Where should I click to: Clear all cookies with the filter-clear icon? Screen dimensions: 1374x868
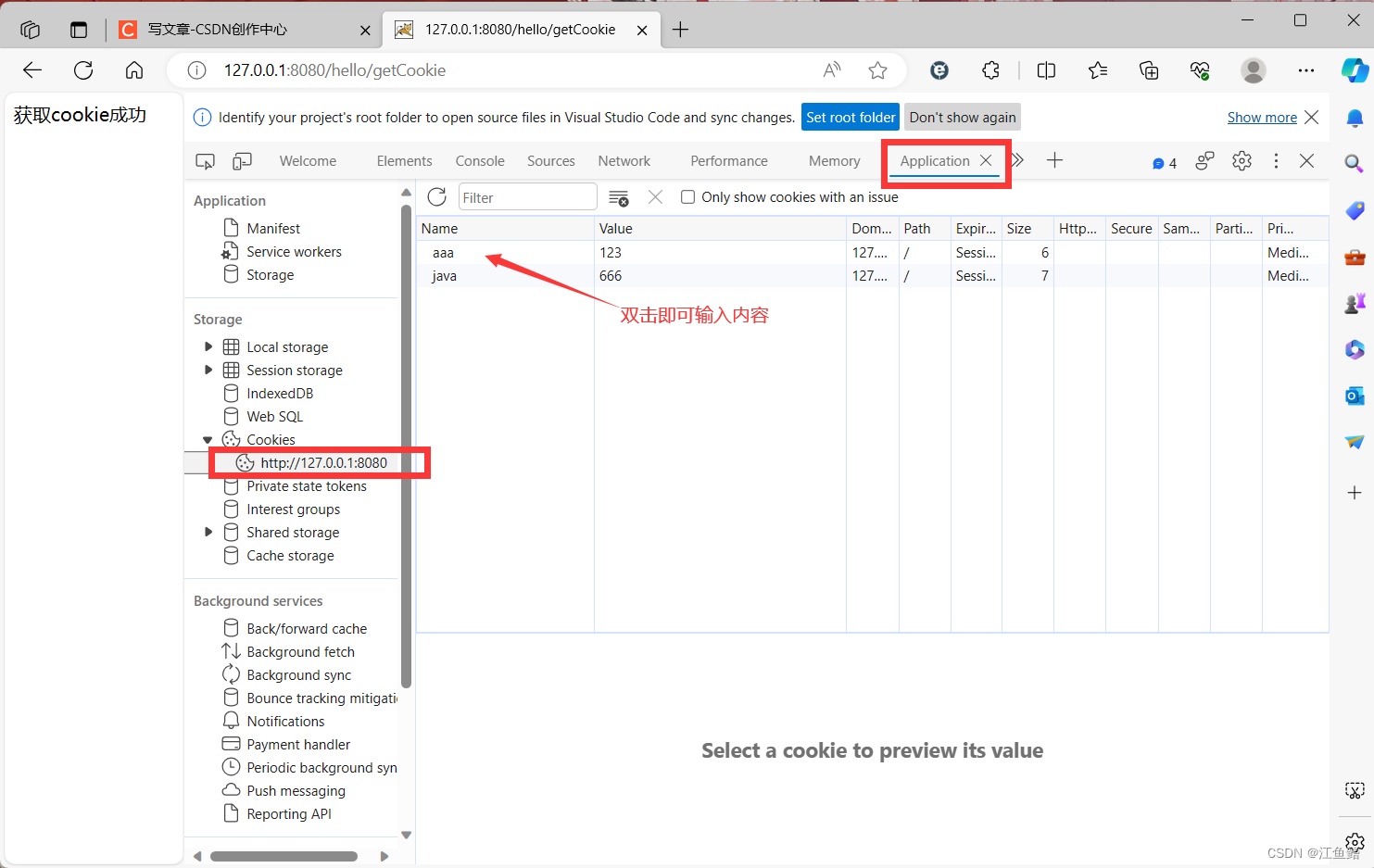[x=619, y=197]
